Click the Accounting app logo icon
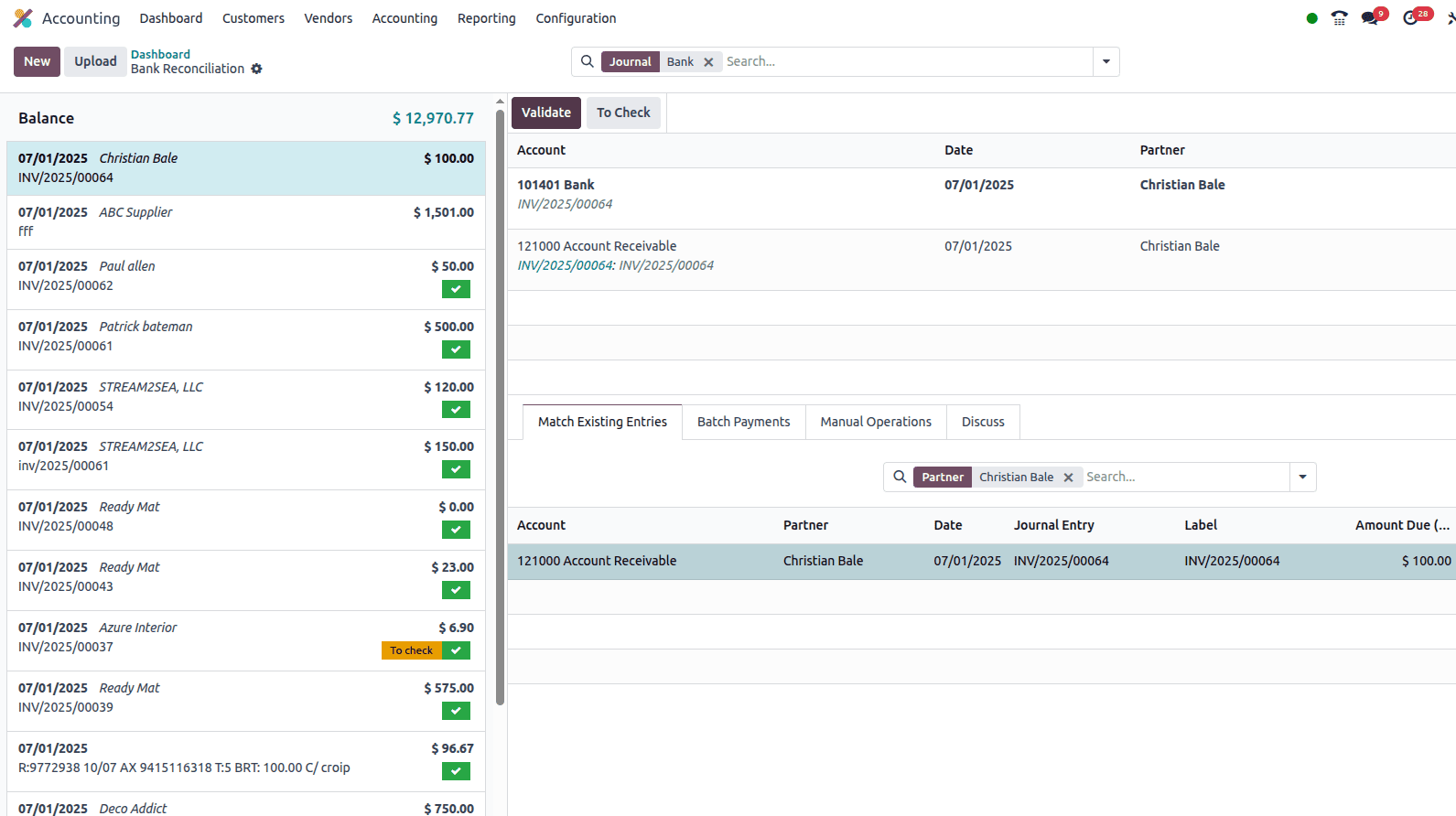The height and width of the screenshot is (816, 1456). [23, 18]
